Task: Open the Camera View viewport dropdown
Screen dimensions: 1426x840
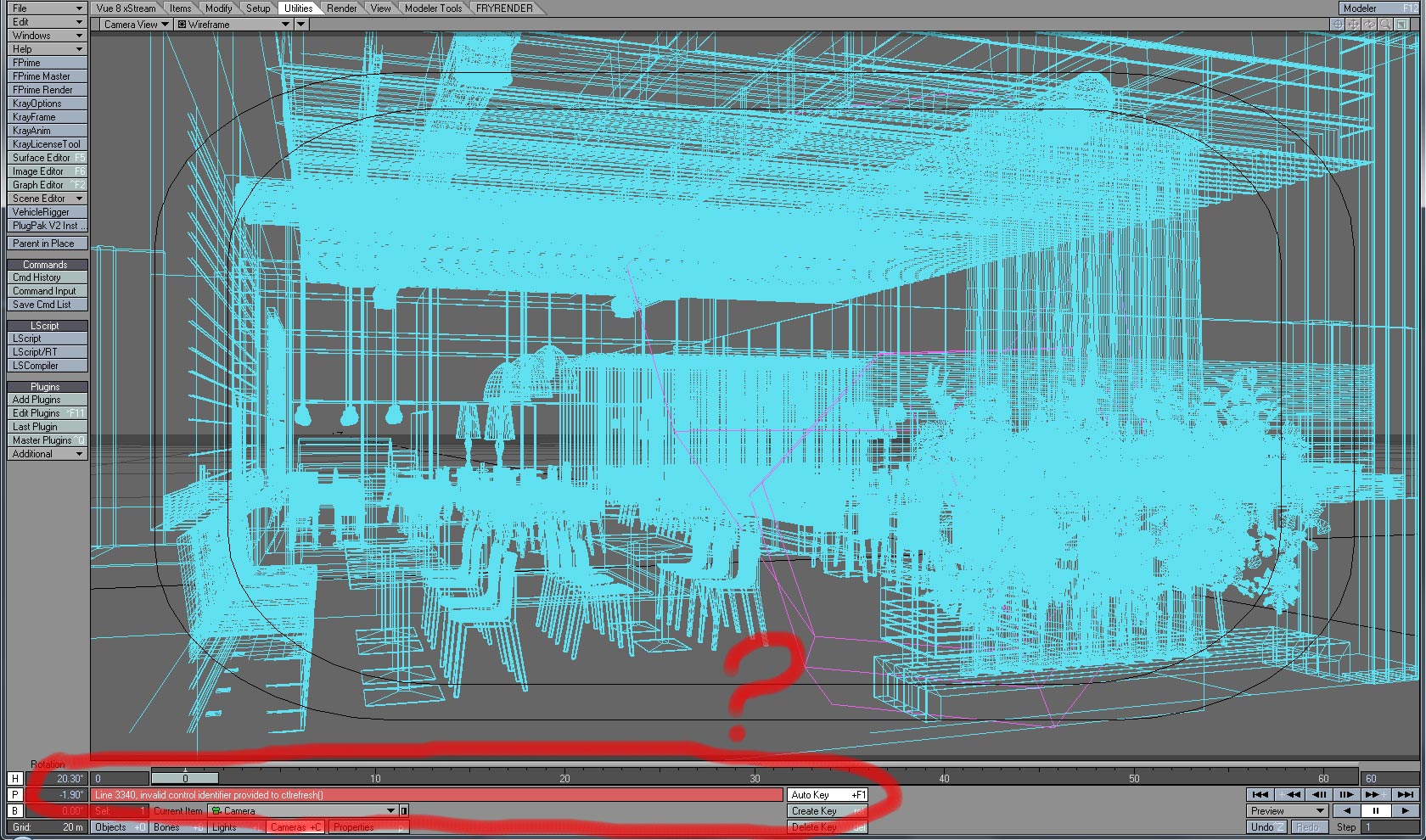Action: 136,25
